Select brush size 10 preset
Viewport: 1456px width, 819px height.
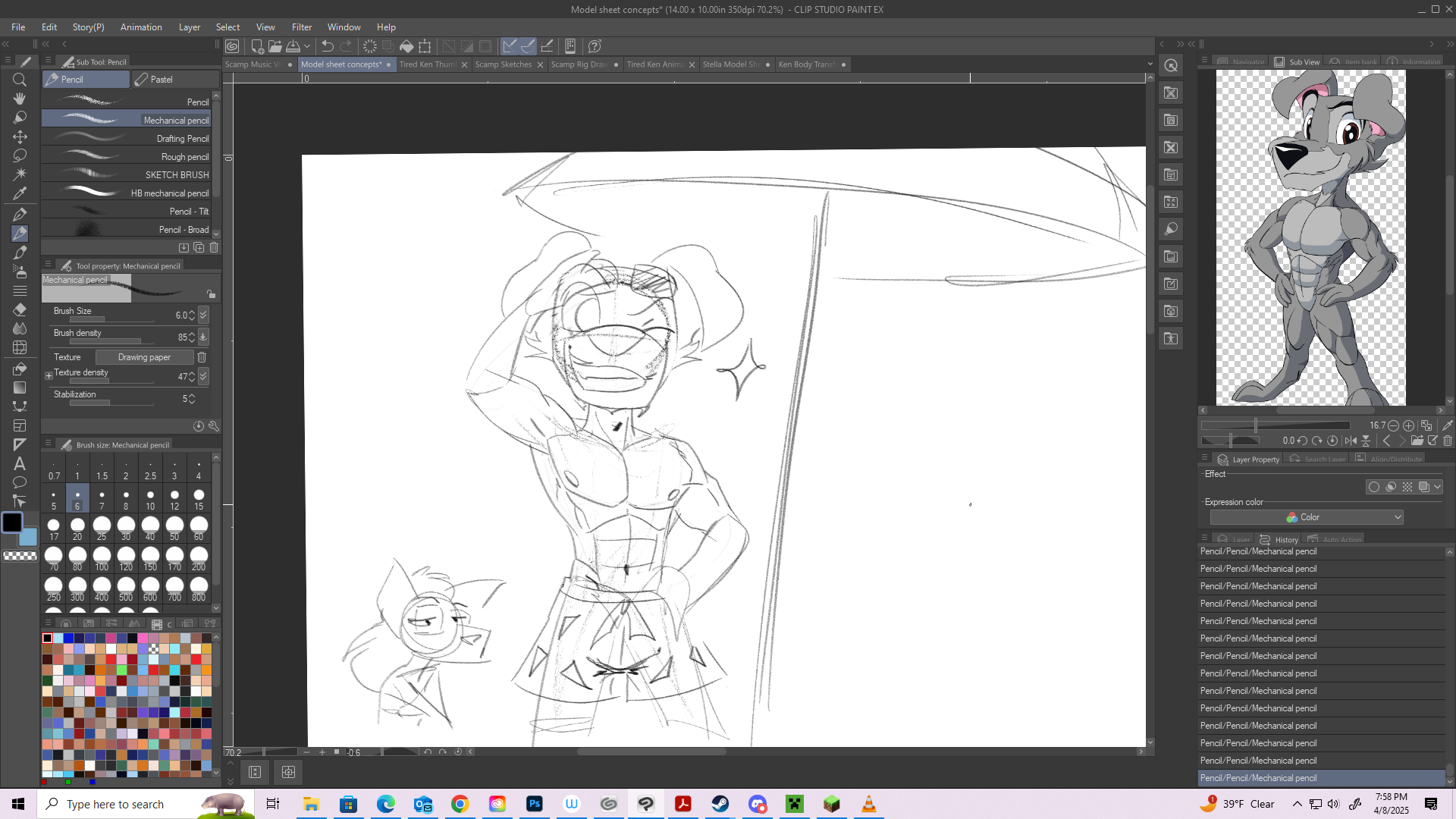150,499
